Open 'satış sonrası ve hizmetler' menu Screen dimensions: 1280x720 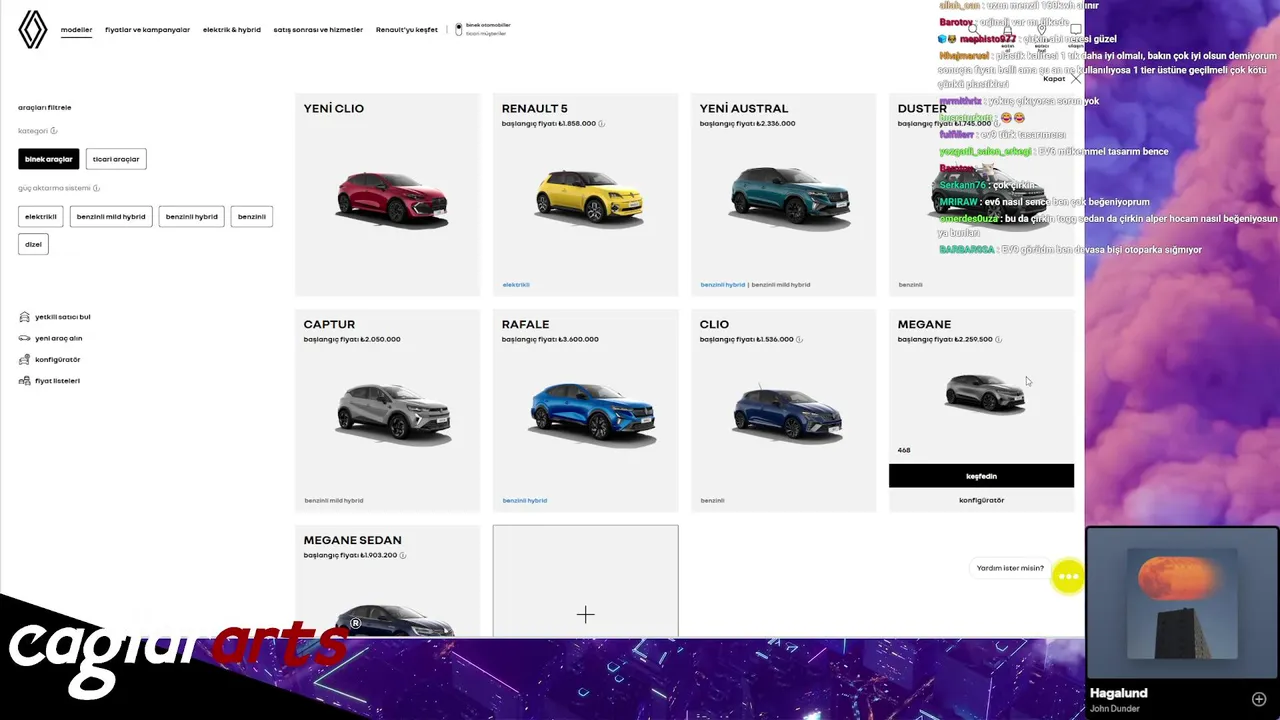(x=318, y=30)
